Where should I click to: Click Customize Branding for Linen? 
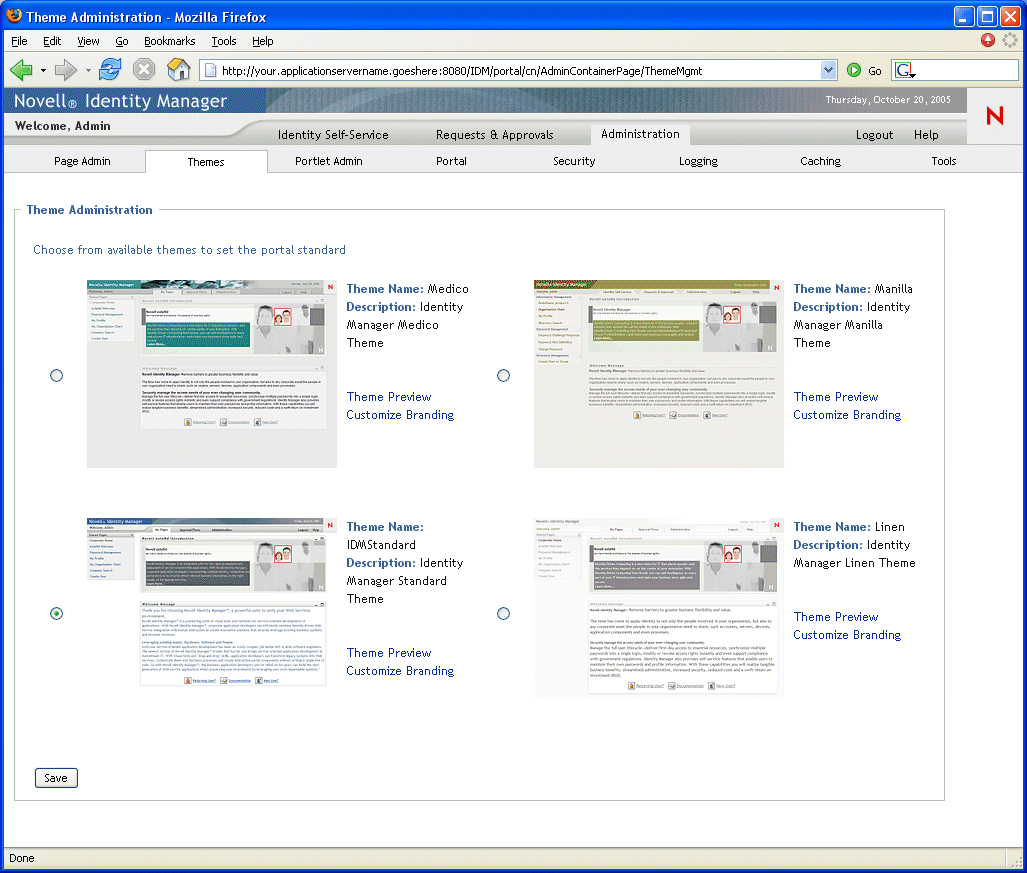[x=847, y=635]
